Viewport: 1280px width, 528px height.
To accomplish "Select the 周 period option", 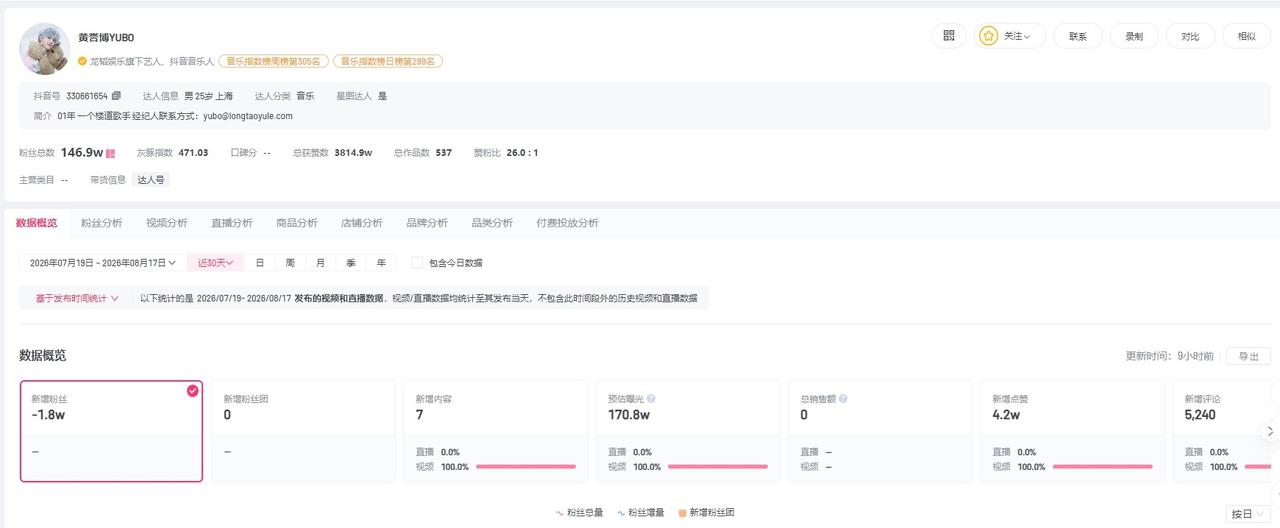I will coord(290,263).
